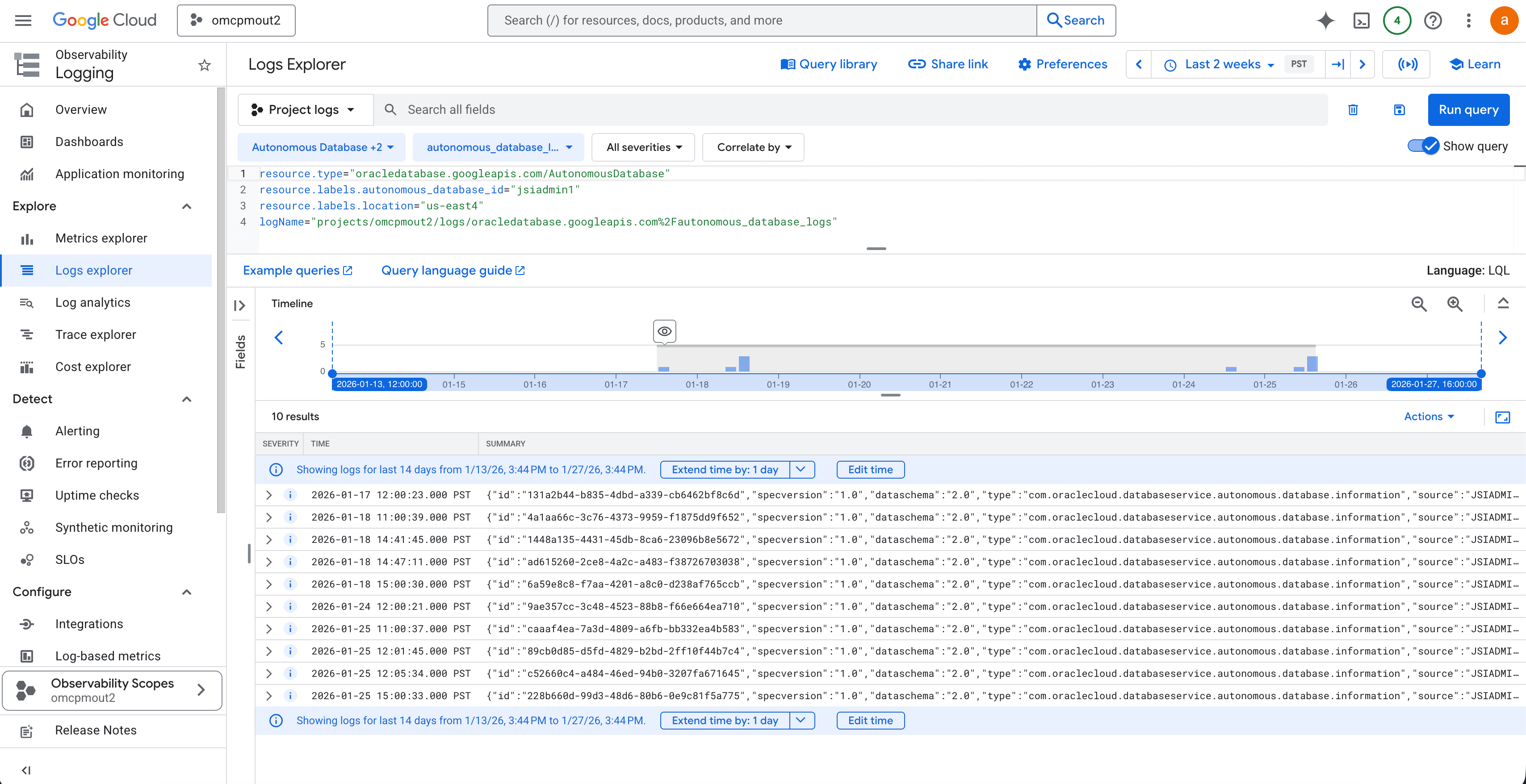Save the query with the save icon
Image resolution: width=1526 pixels, height=784 pixels.
[1399, 109]
